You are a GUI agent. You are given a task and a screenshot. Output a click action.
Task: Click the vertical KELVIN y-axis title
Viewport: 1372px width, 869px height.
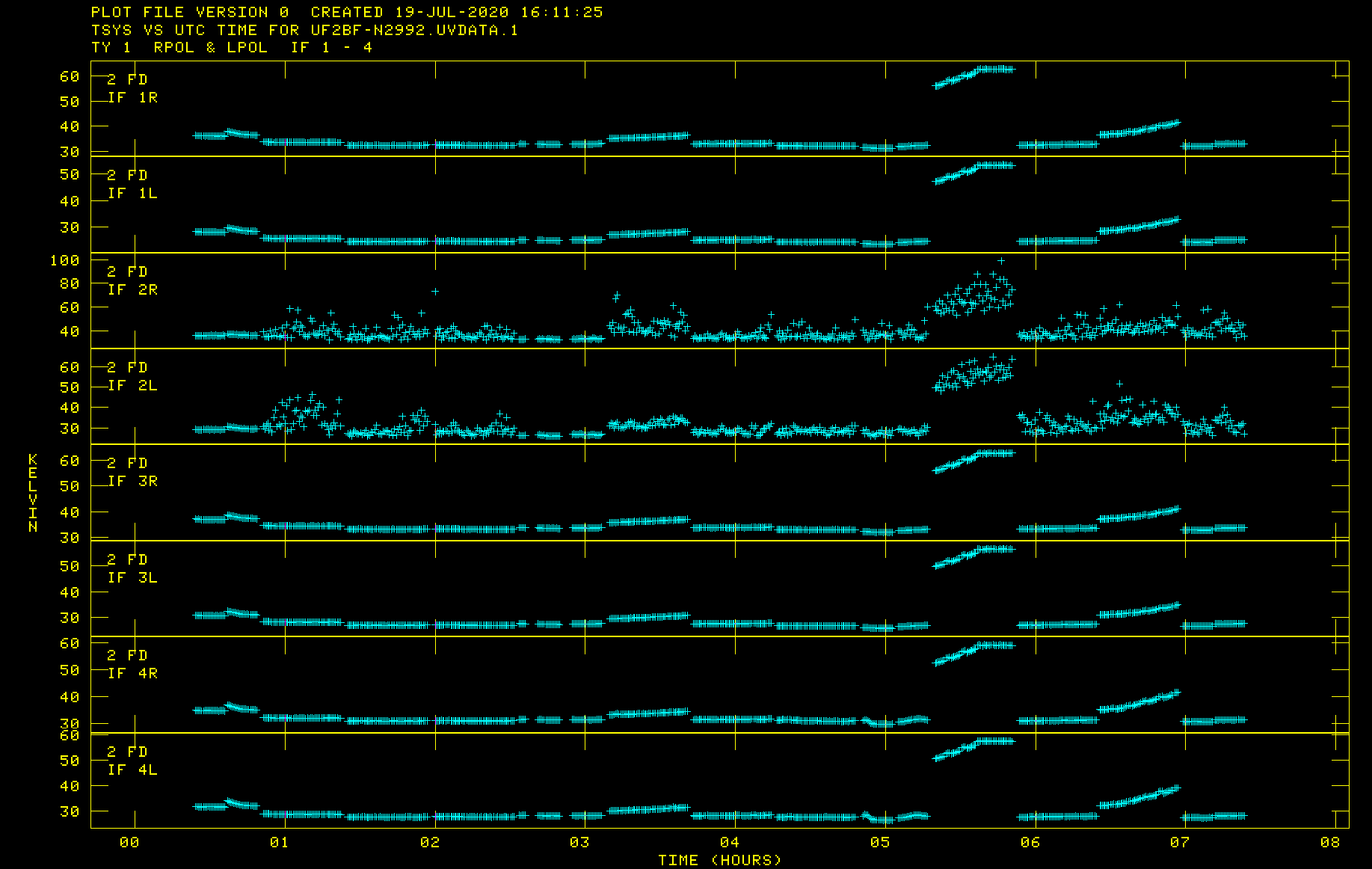point(33,492)
